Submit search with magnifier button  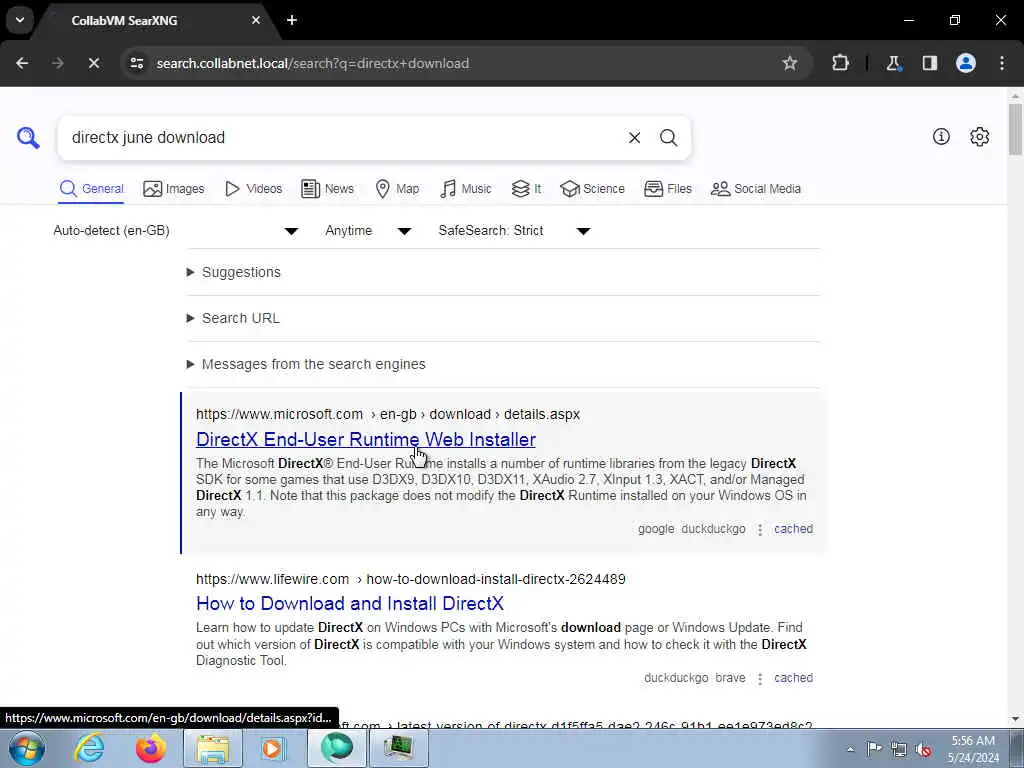point(668,138)
